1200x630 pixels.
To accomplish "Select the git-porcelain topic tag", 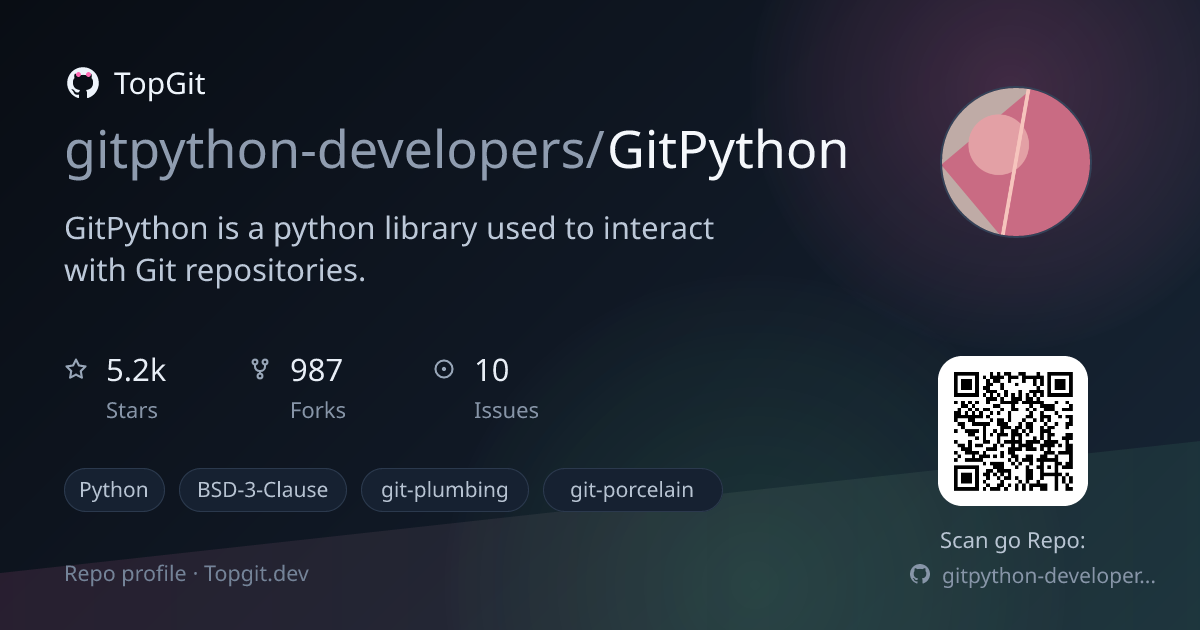I will [632, 490].
